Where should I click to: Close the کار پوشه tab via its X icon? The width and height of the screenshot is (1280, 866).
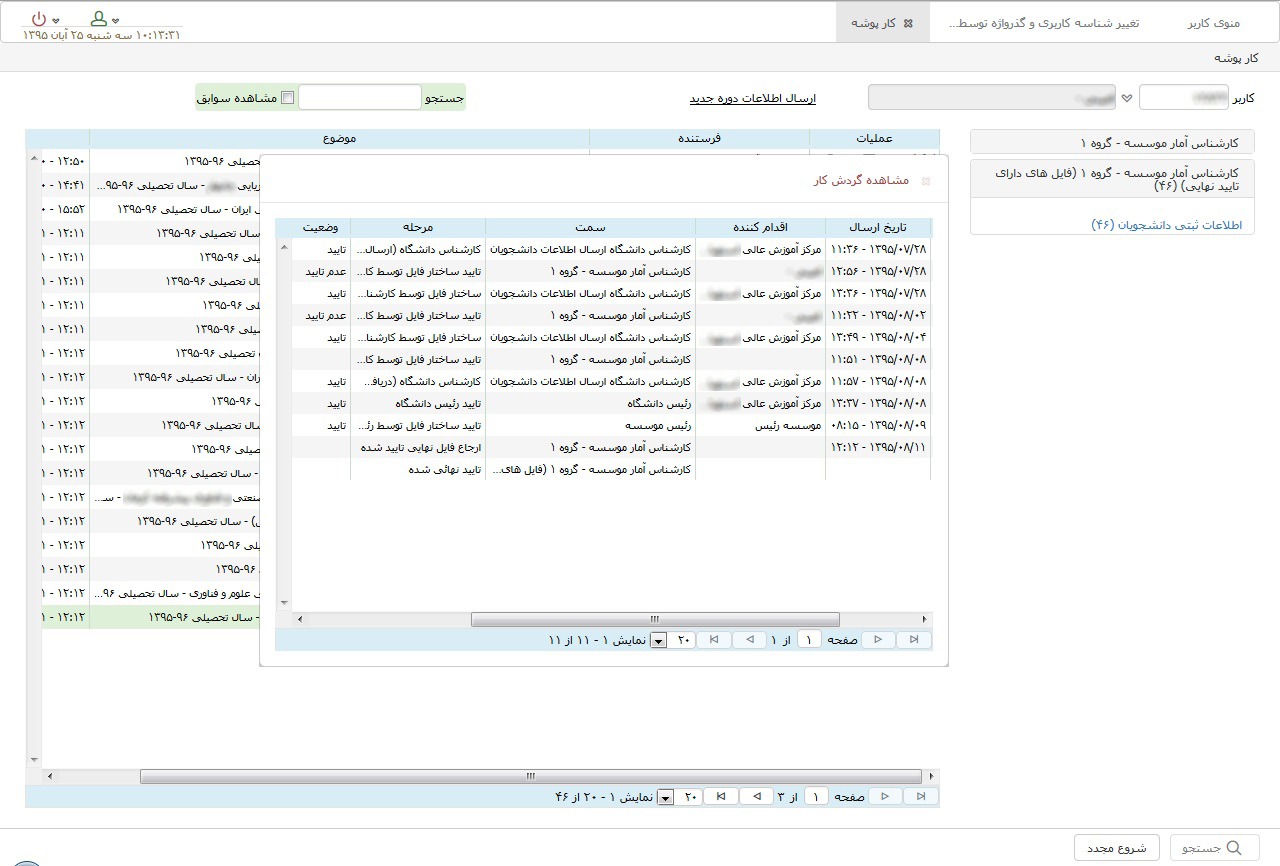(x=907, y=23)
